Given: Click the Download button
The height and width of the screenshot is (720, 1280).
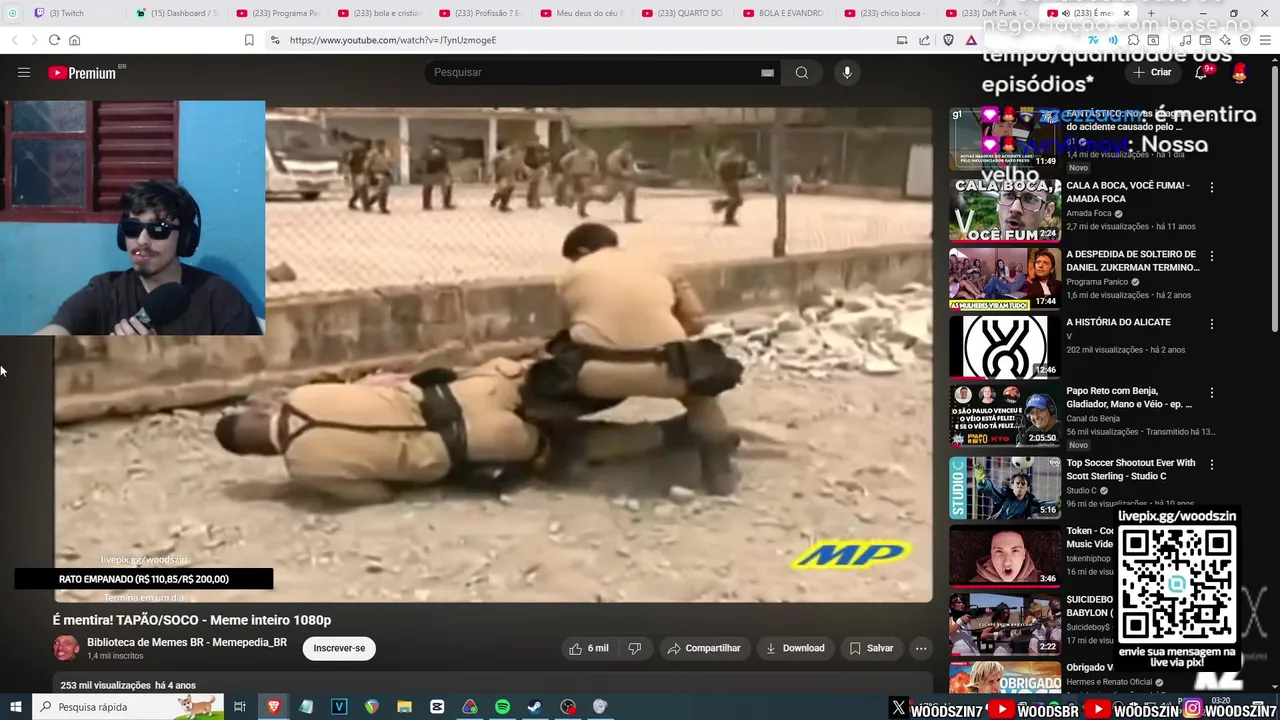Looking at the screenshot, I should 795,648.
